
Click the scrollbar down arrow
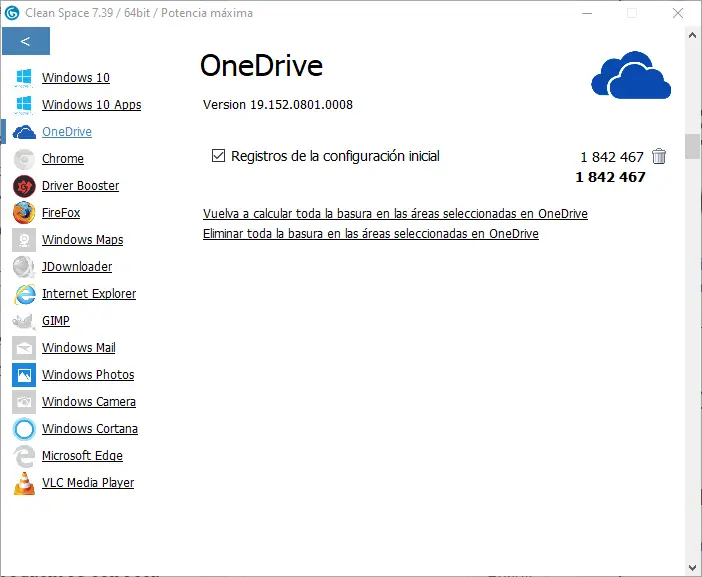click(x=692, y=567)
